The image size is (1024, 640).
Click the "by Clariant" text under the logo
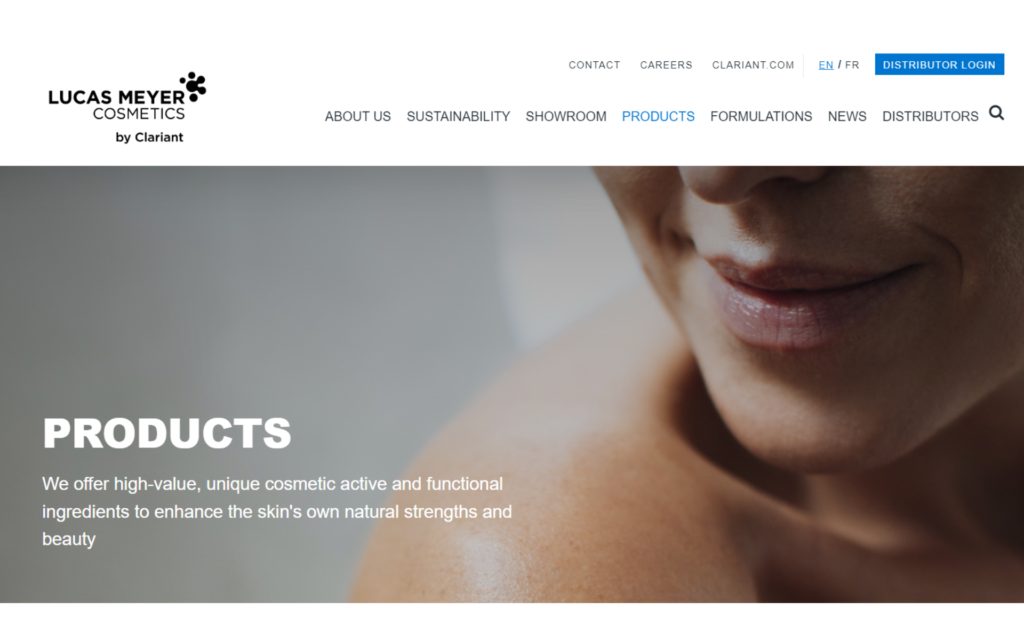(149, 137)
